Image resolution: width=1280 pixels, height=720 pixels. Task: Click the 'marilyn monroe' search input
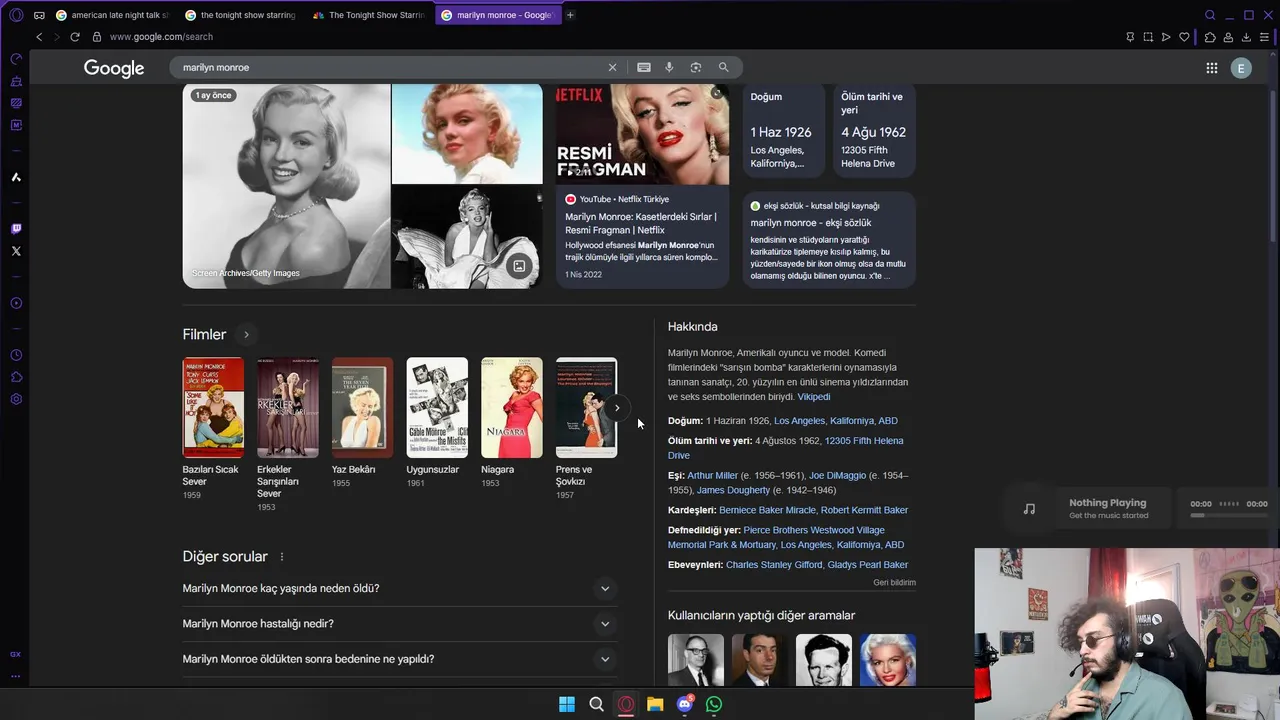pyautogui.click(x=390, y=67)
